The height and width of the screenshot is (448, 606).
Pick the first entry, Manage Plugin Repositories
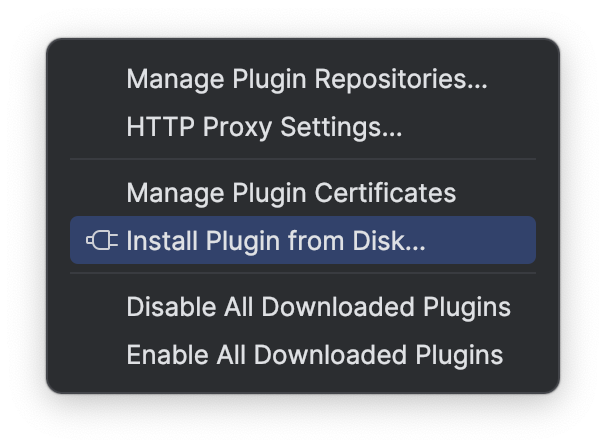point(306,80)
